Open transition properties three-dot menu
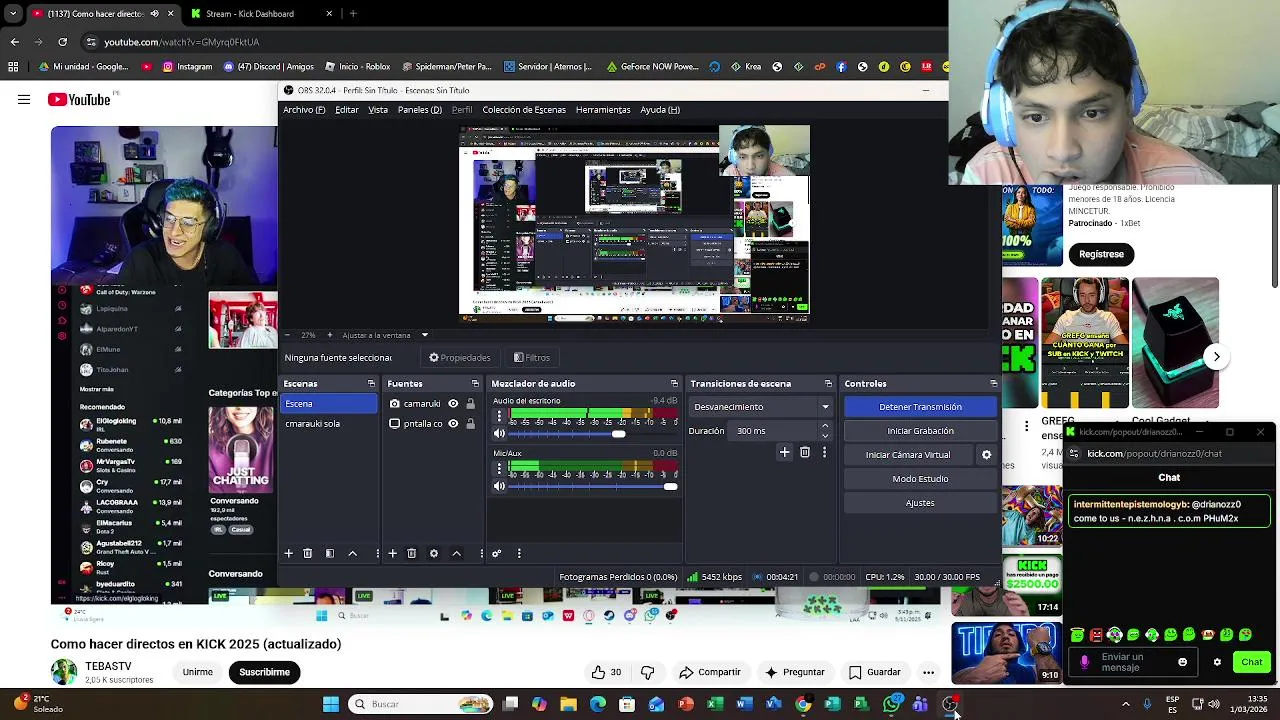 [x=824, y=453]
